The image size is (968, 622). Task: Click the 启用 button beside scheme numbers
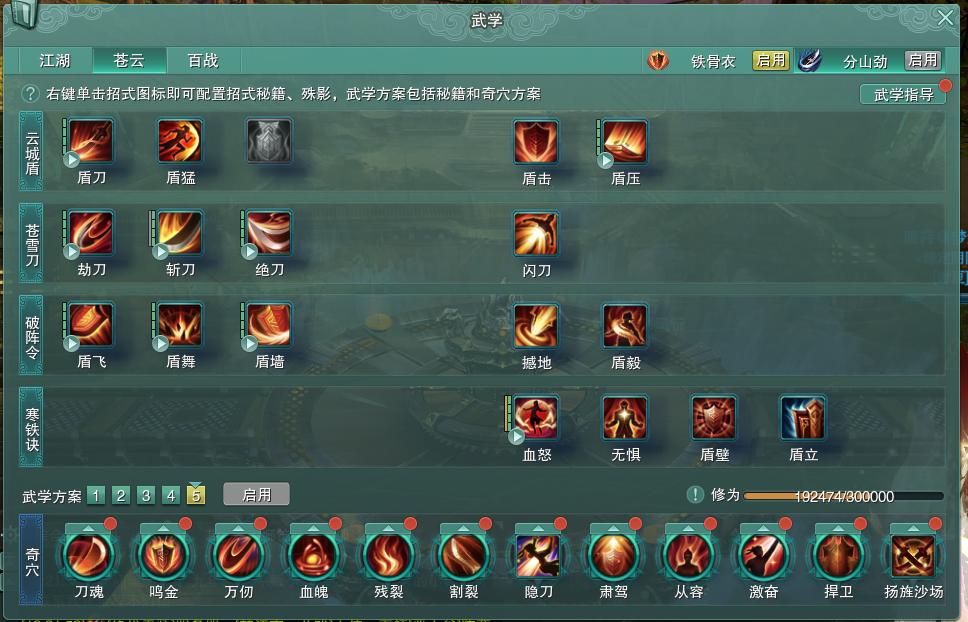click(x=256, y=494)
